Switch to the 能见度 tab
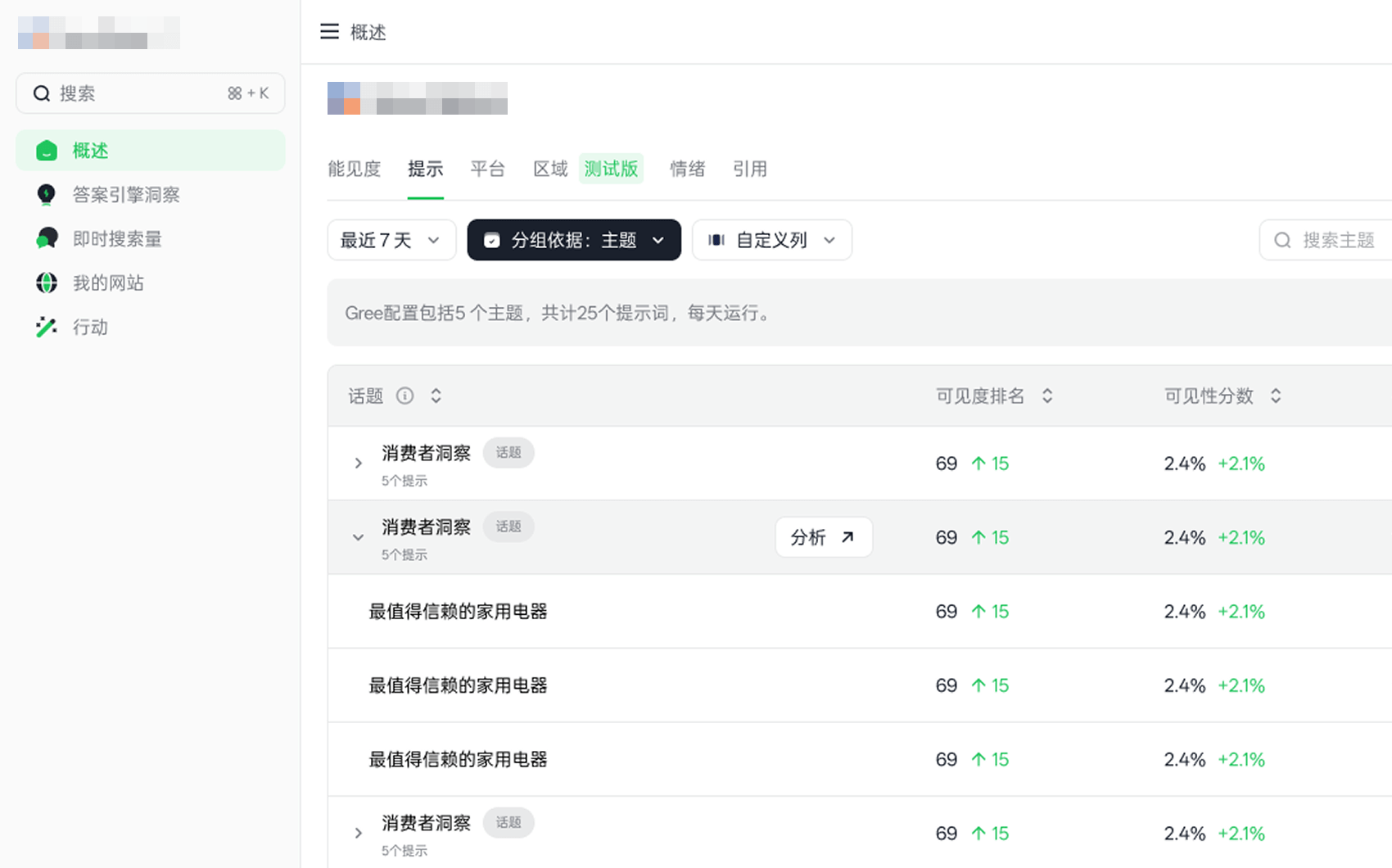Screen dimensions: 1392x868 point(355,170)
